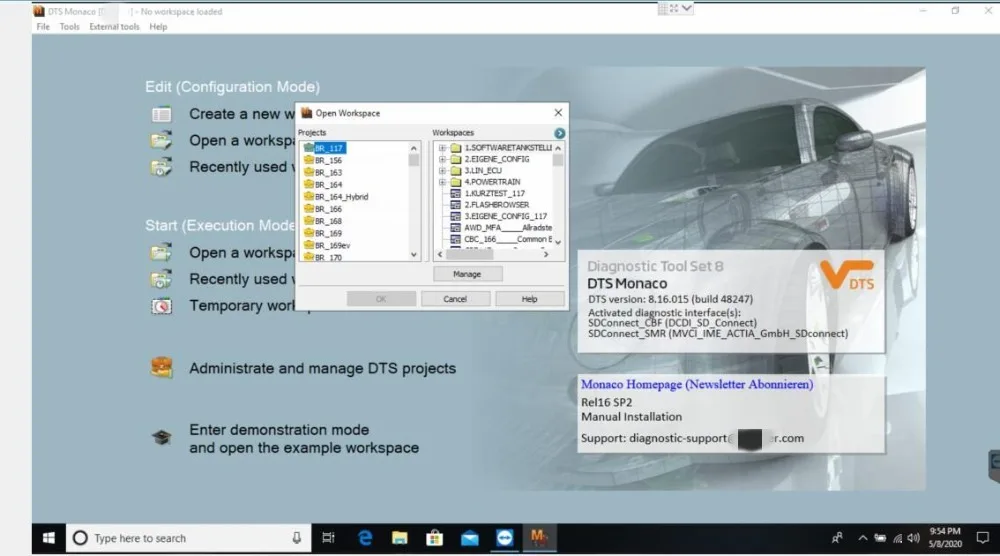Expand the 1.SOFTWARETANKSTELLE folder
The image size is (1000, 556).
(x=442, y=148)
